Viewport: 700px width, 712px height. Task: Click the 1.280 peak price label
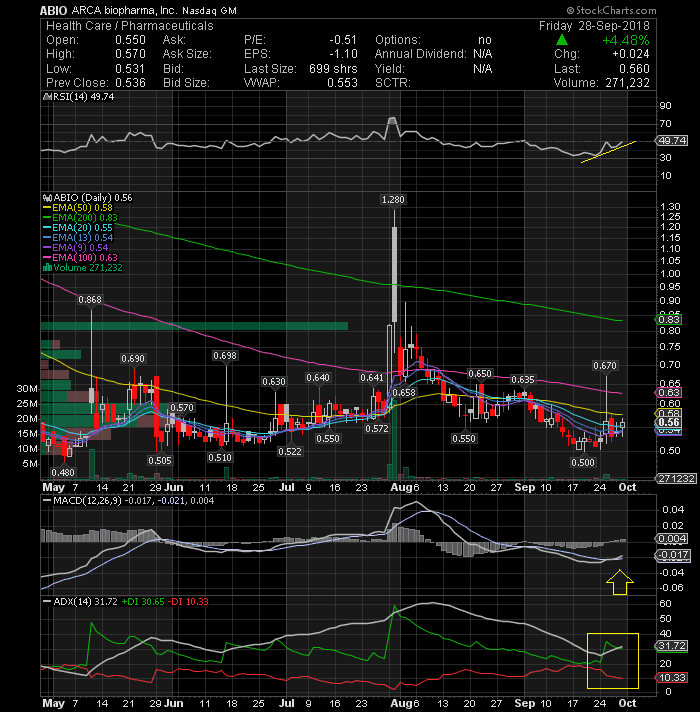coord(393,199)
